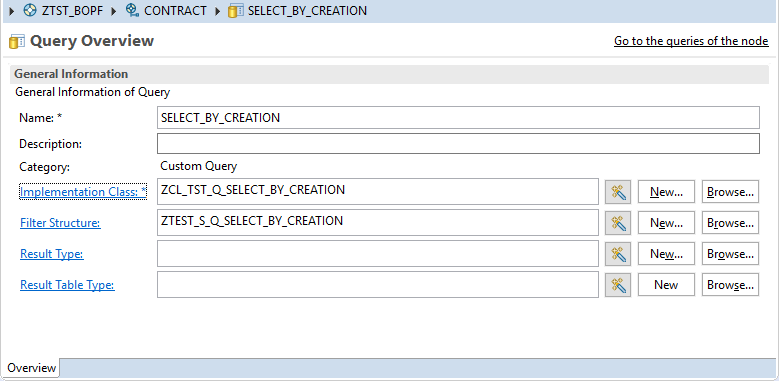Screen dimensions: 779x381
Task: Click the General Information section header
Action: tap(390, 74)
